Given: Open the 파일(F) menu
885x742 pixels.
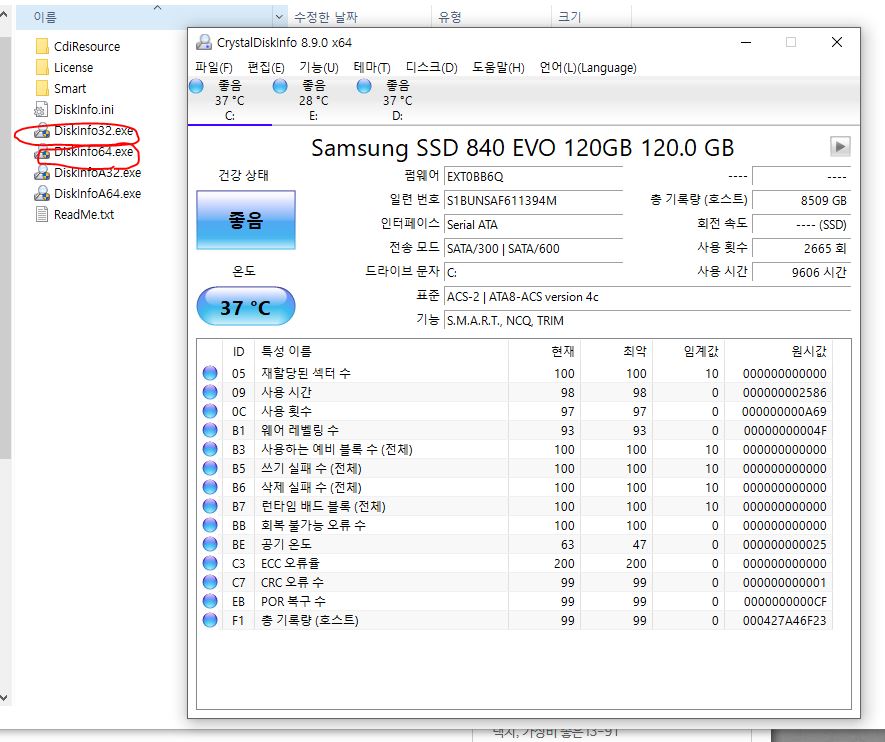Looking at the screenshot, I should pyautogui.click(x=214, y=68).
